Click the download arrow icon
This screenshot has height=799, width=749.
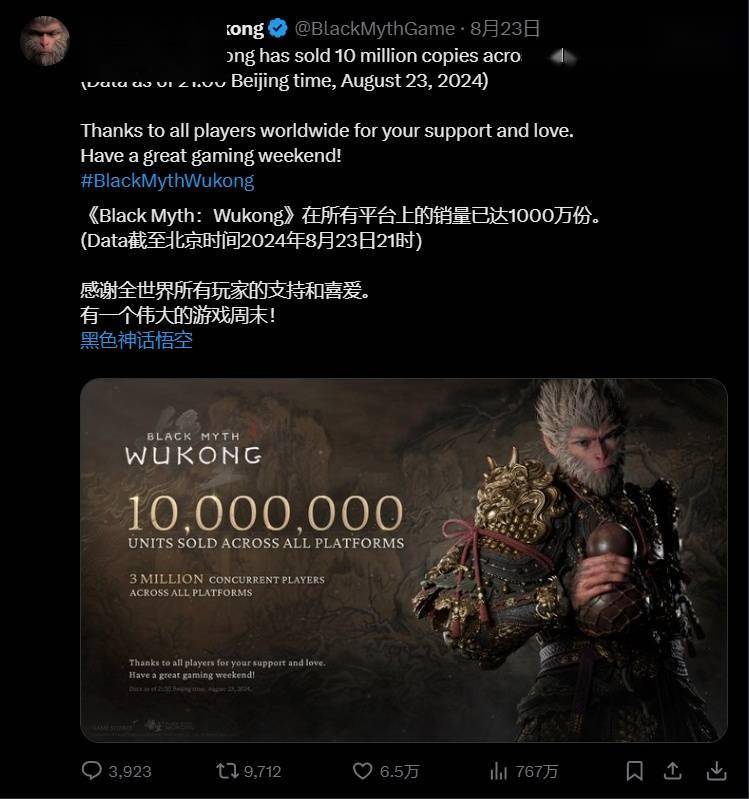pos(716,770)
